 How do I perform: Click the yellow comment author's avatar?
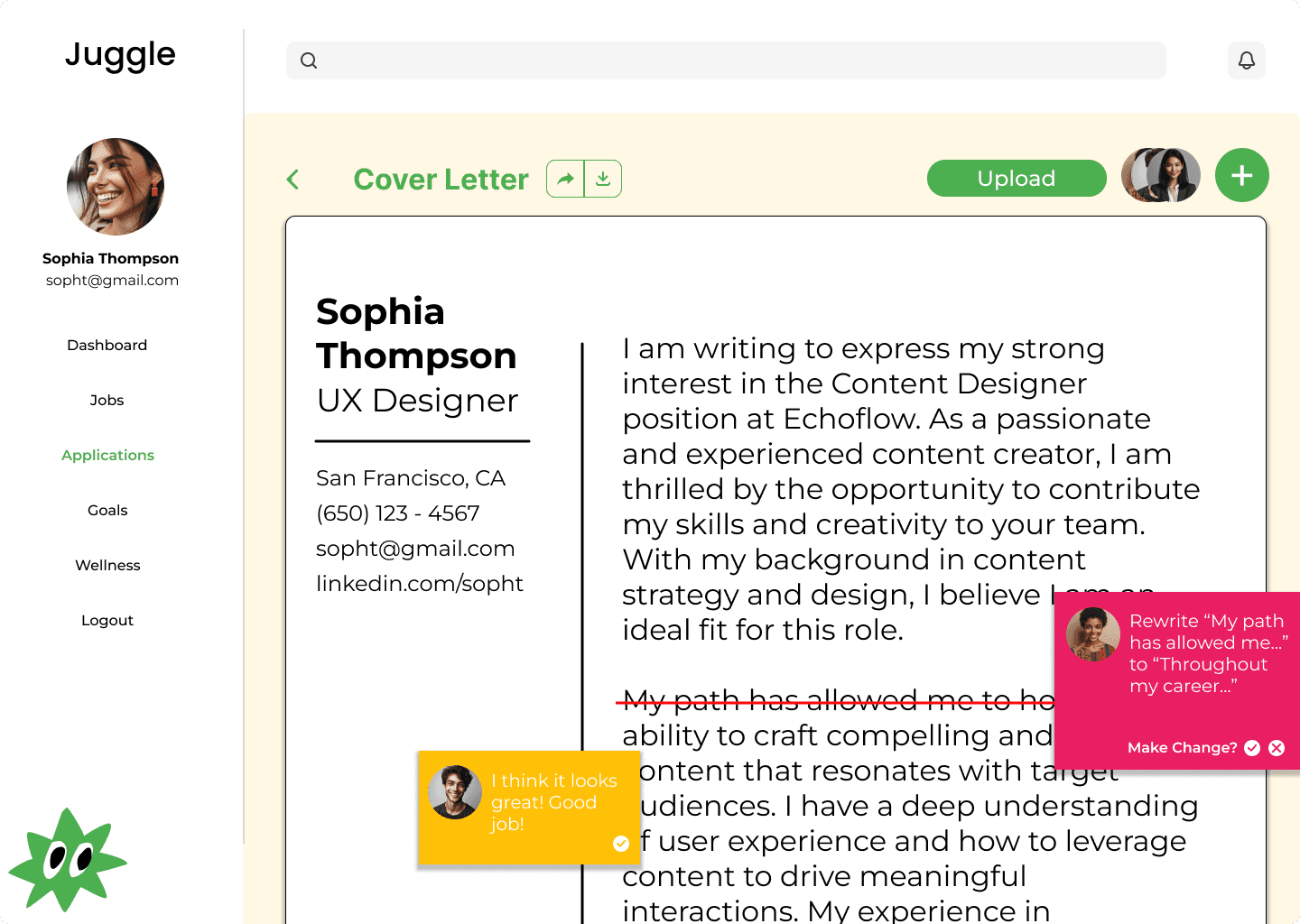(x=455, y=792)
